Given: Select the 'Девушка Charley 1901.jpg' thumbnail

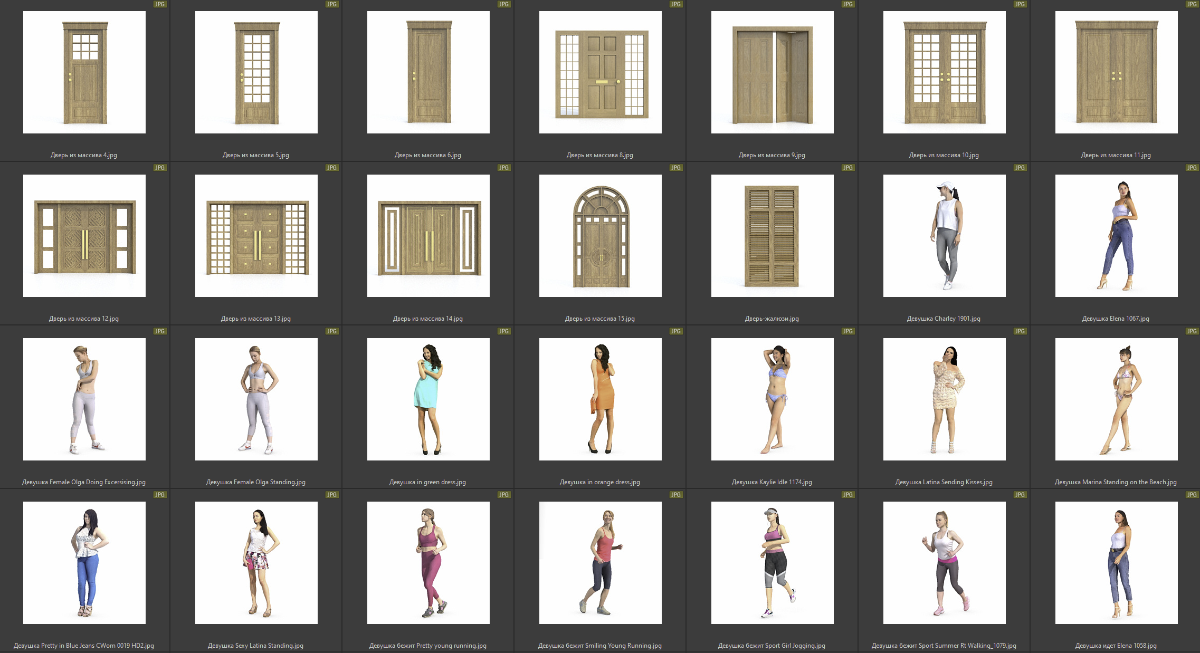Looking at the screenshot, I should [944, 236].
